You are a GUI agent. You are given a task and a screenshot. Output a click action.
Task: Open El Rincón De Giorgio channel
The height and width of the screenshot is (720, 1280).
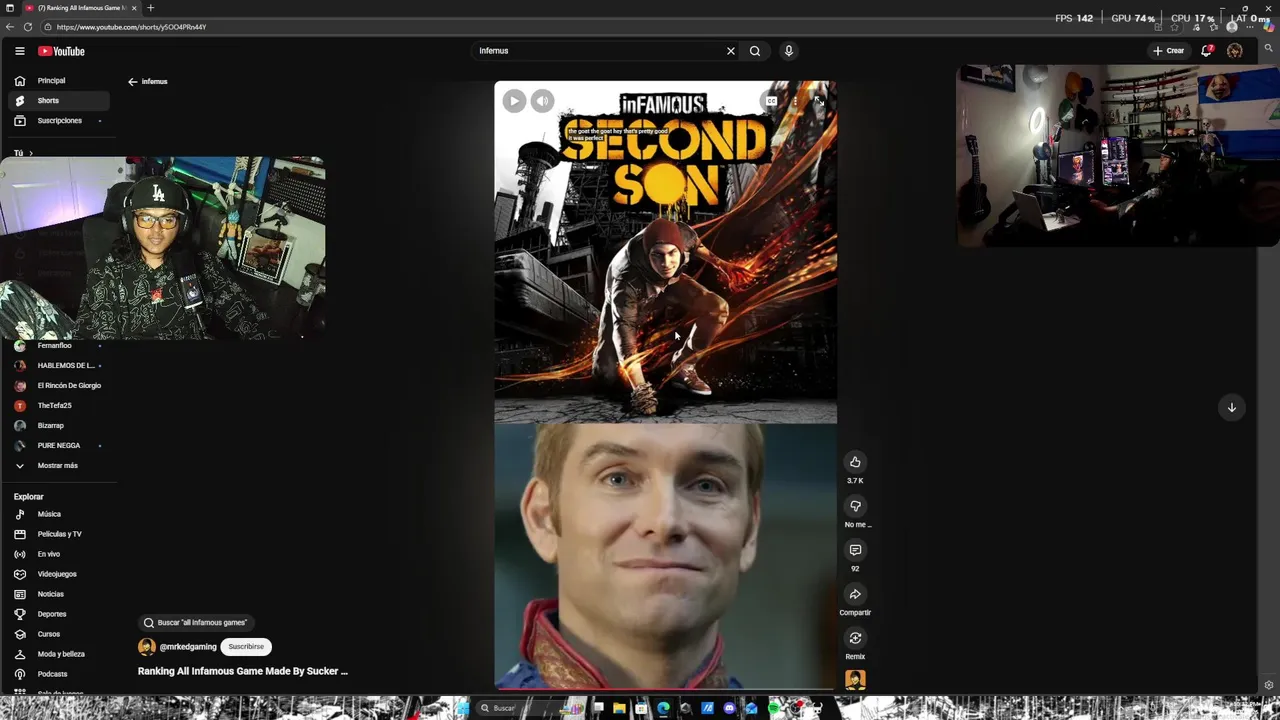click(x=58, y=386)
